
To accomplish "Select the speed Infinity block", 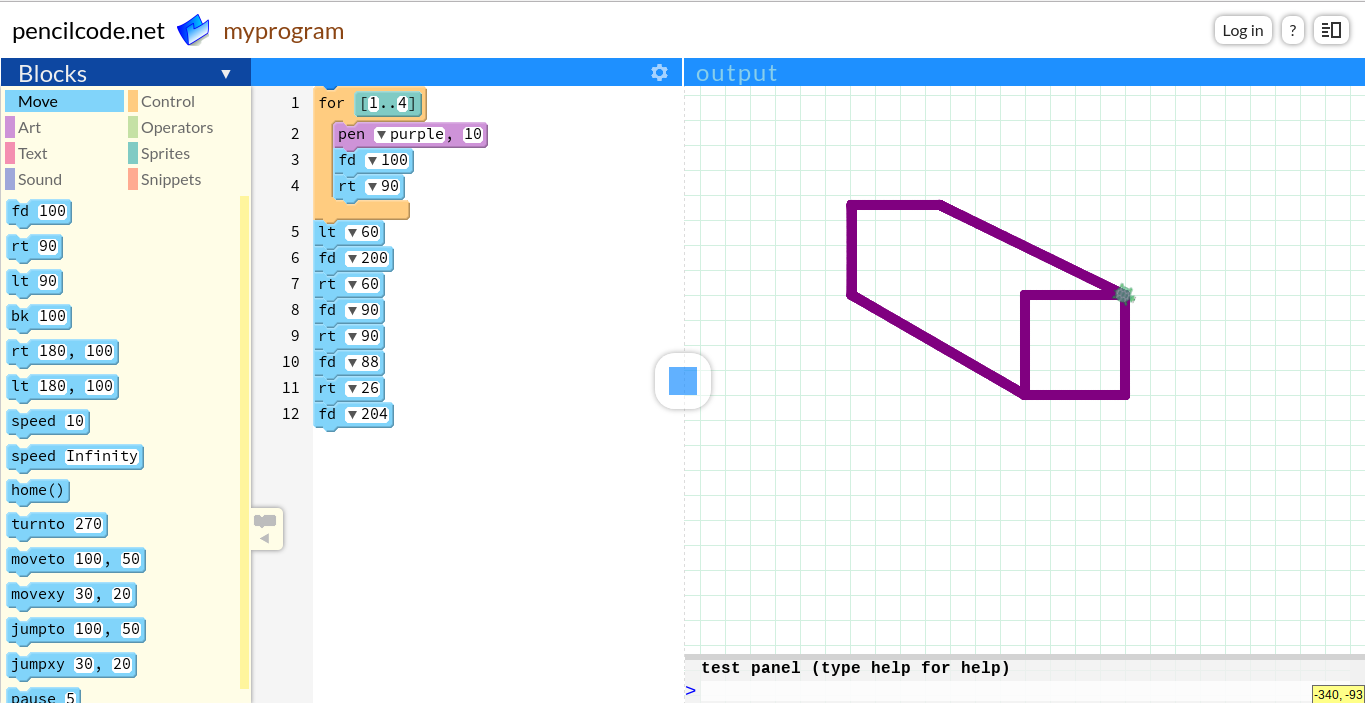I will pyautogui.click(x=75, y=456).
